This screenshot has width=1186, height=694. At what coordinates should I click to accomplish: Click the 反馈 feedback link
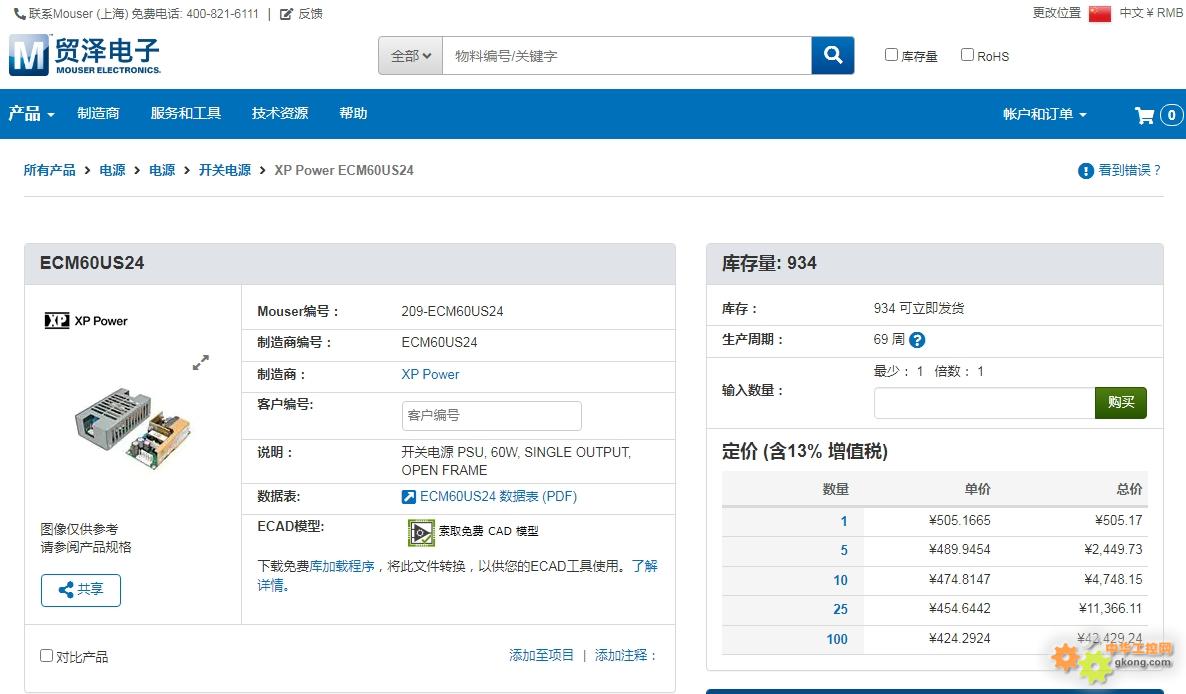tap(310, 14)
